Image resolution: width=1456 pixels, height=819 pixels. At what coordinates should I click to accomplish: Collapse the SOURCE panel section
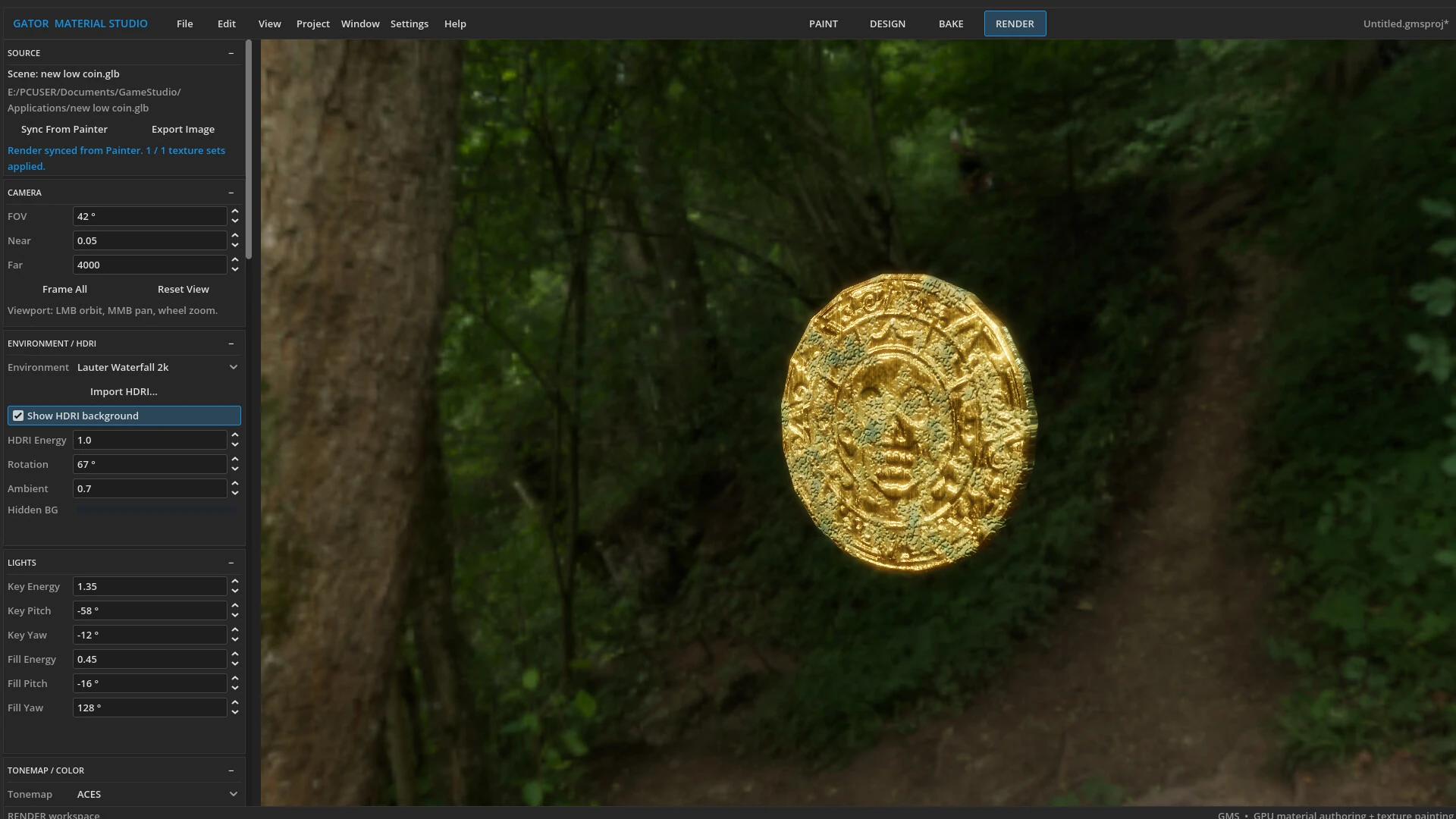pos(231,53)
